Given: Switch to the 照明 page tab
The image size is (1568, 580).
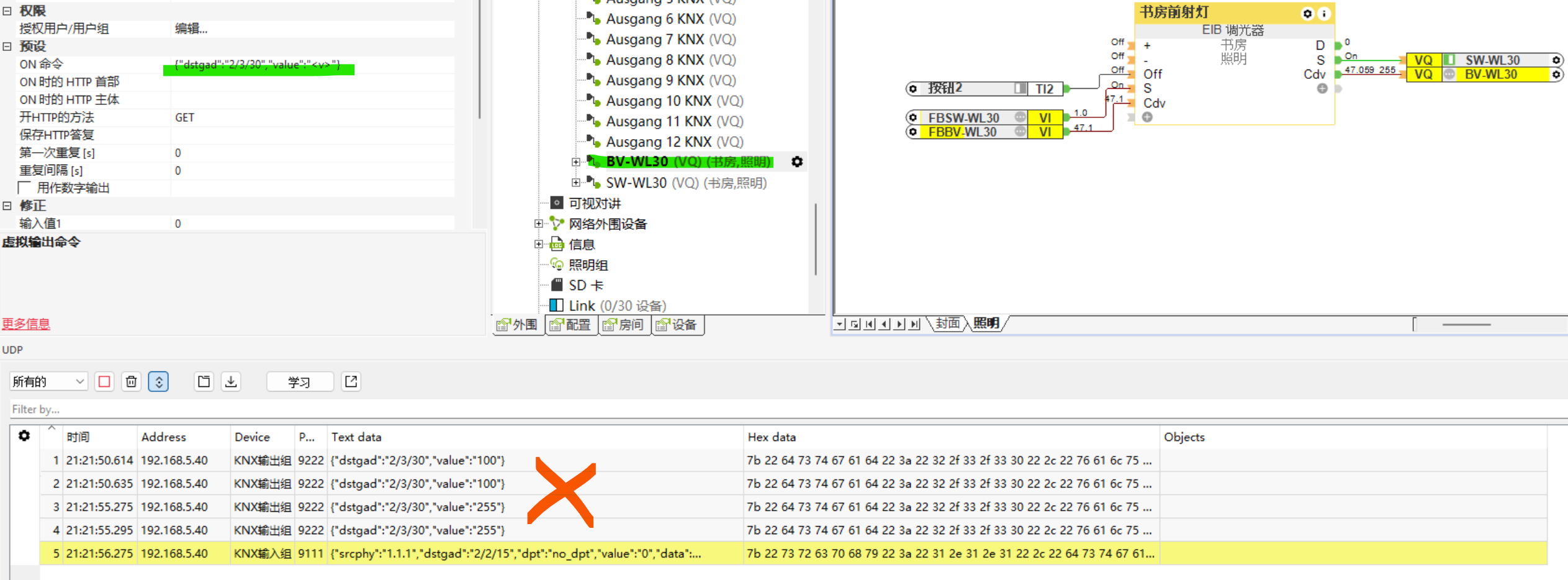Looking at the screenshot, I should coord(986,324).
